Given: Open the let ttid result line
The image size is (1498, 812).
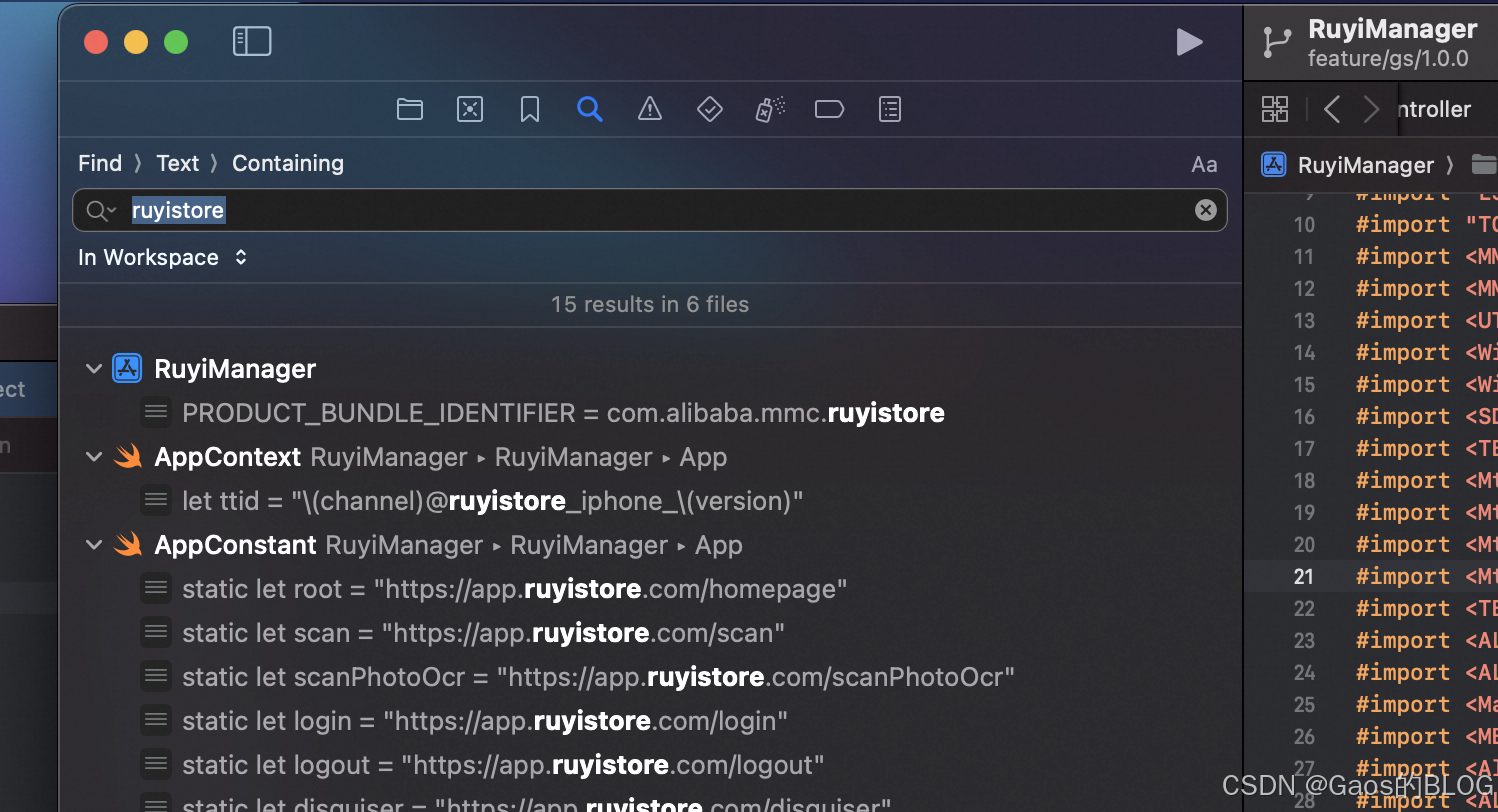Looking at the screenshot, I should pos(493,501).
